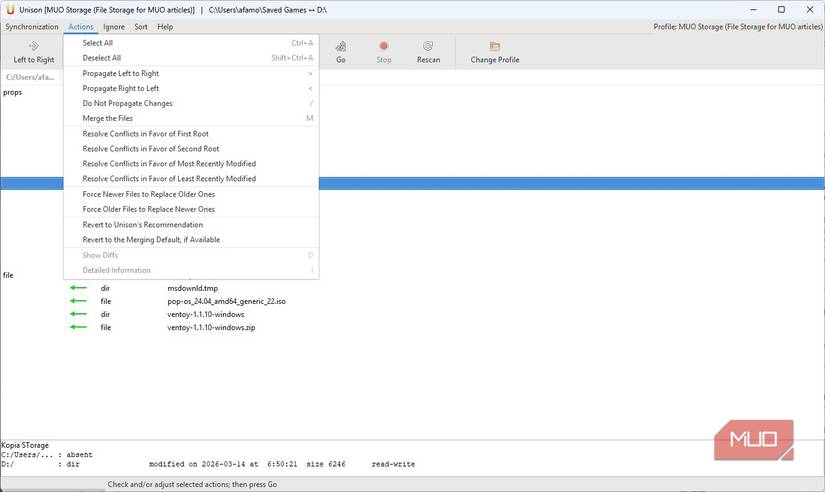
Task: Click green arrow beside msdownld.tmp
Action: pos(78,288)
